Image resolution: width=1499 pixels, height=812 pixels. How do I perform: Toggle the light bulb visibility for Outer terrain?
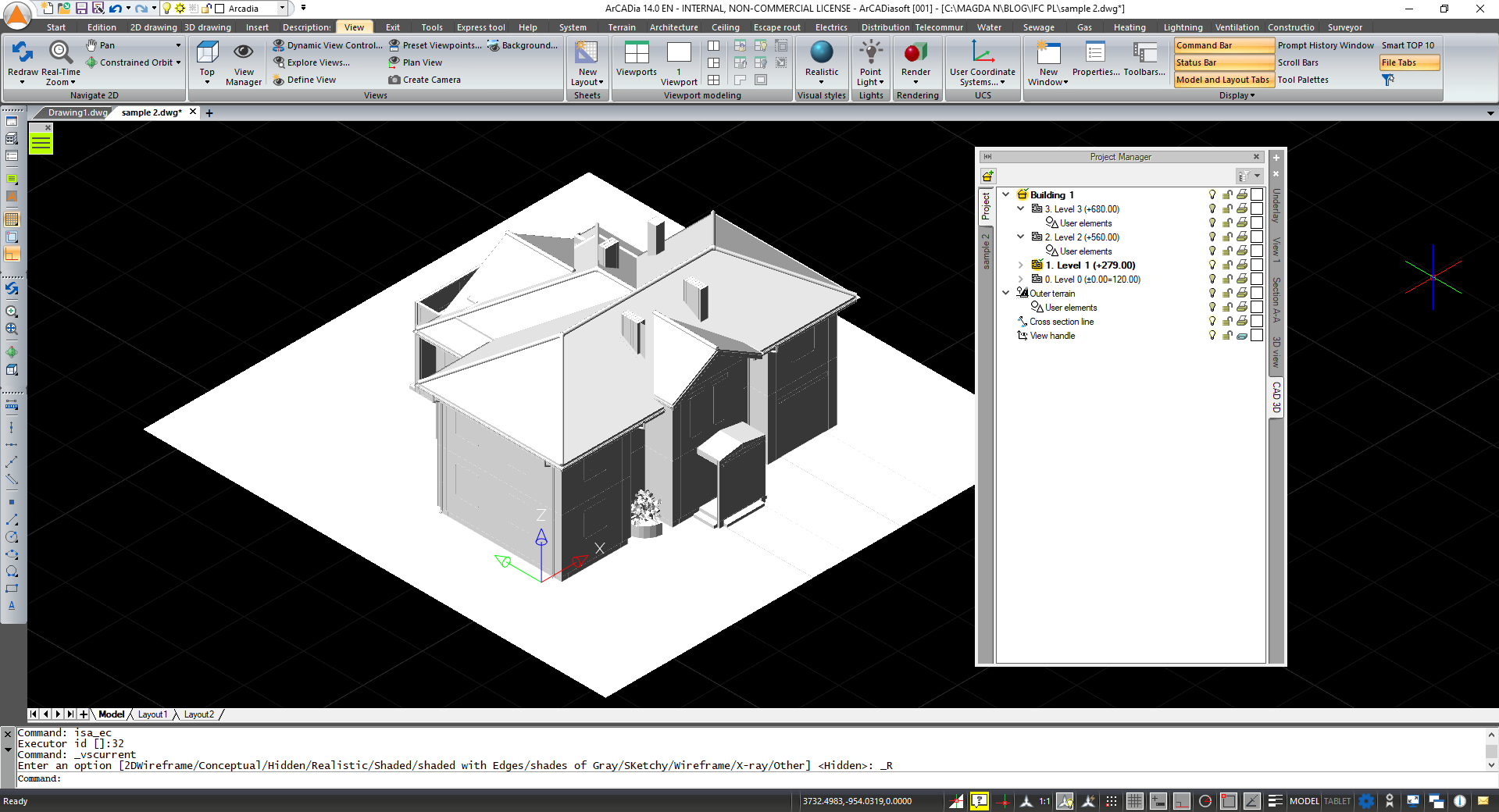1212,294
